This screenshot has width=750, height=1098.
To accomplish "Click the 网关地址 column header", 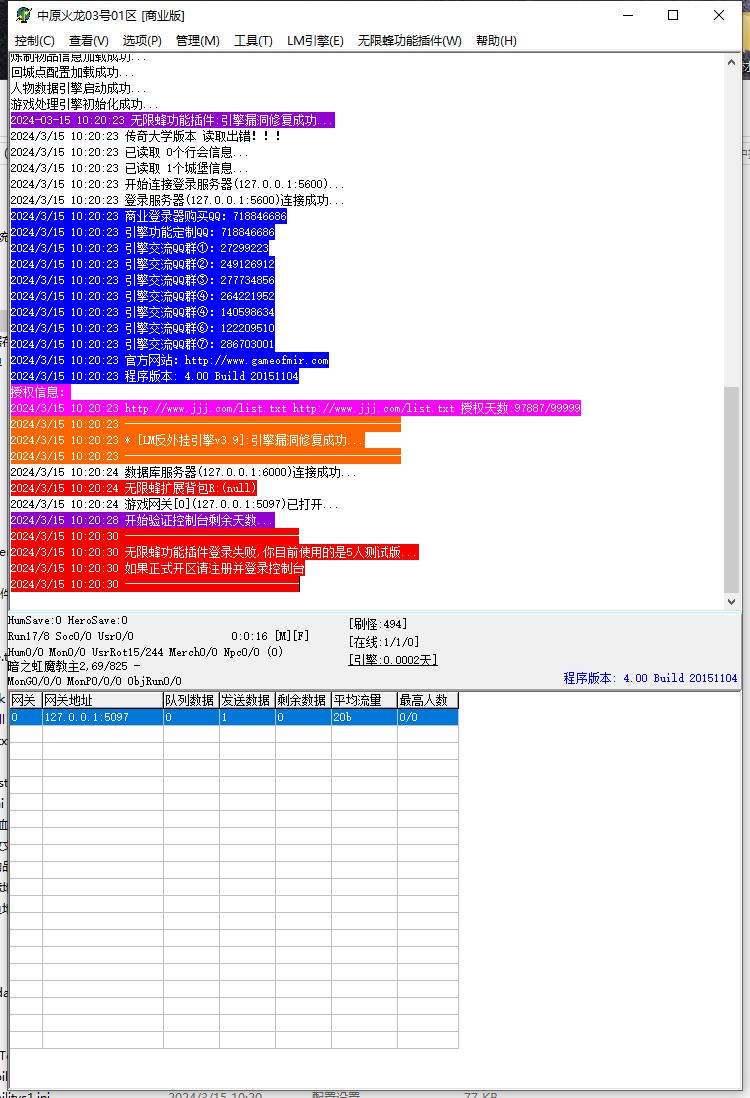I will click(x=102, y=700).
